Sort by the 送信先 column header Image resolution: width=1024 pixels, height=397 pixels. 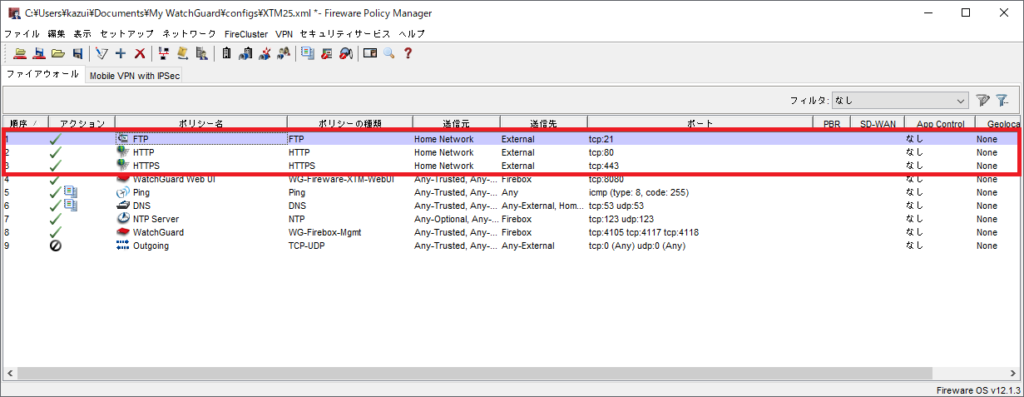(543, 123)
